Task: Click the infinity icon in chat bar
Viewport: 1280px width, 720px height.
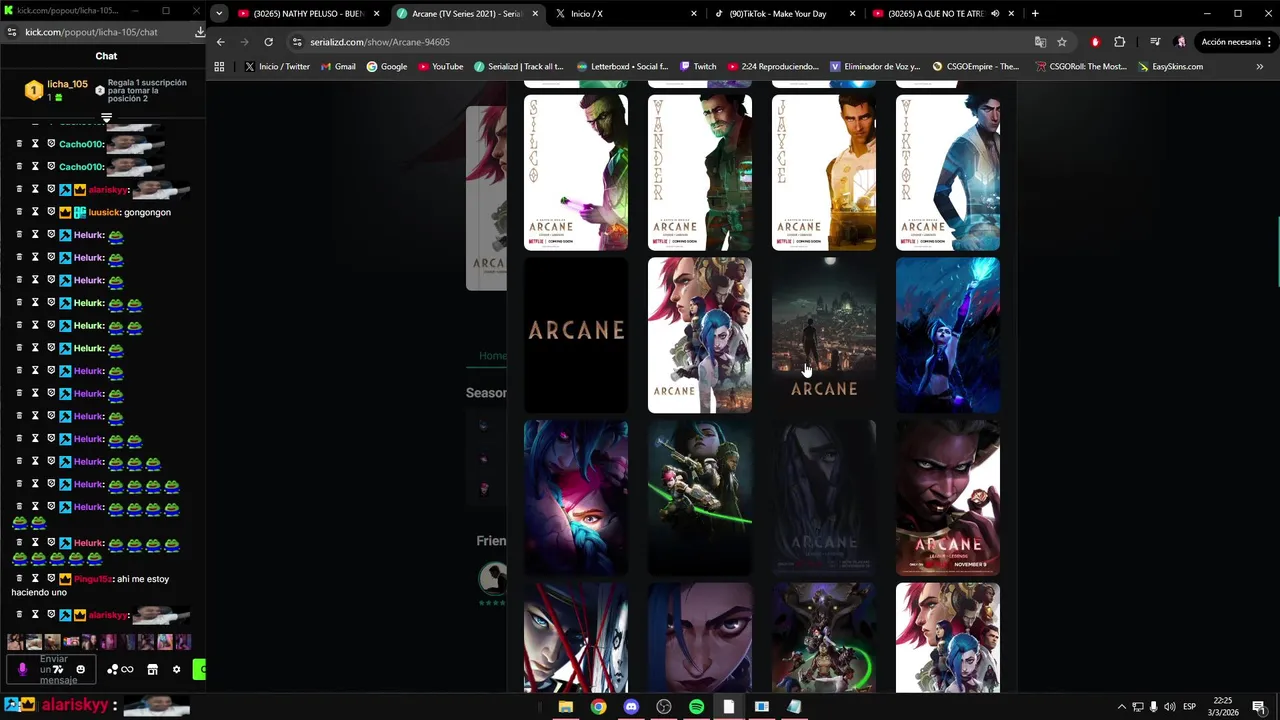Action: pyautogui.click(x=127, y=669)
